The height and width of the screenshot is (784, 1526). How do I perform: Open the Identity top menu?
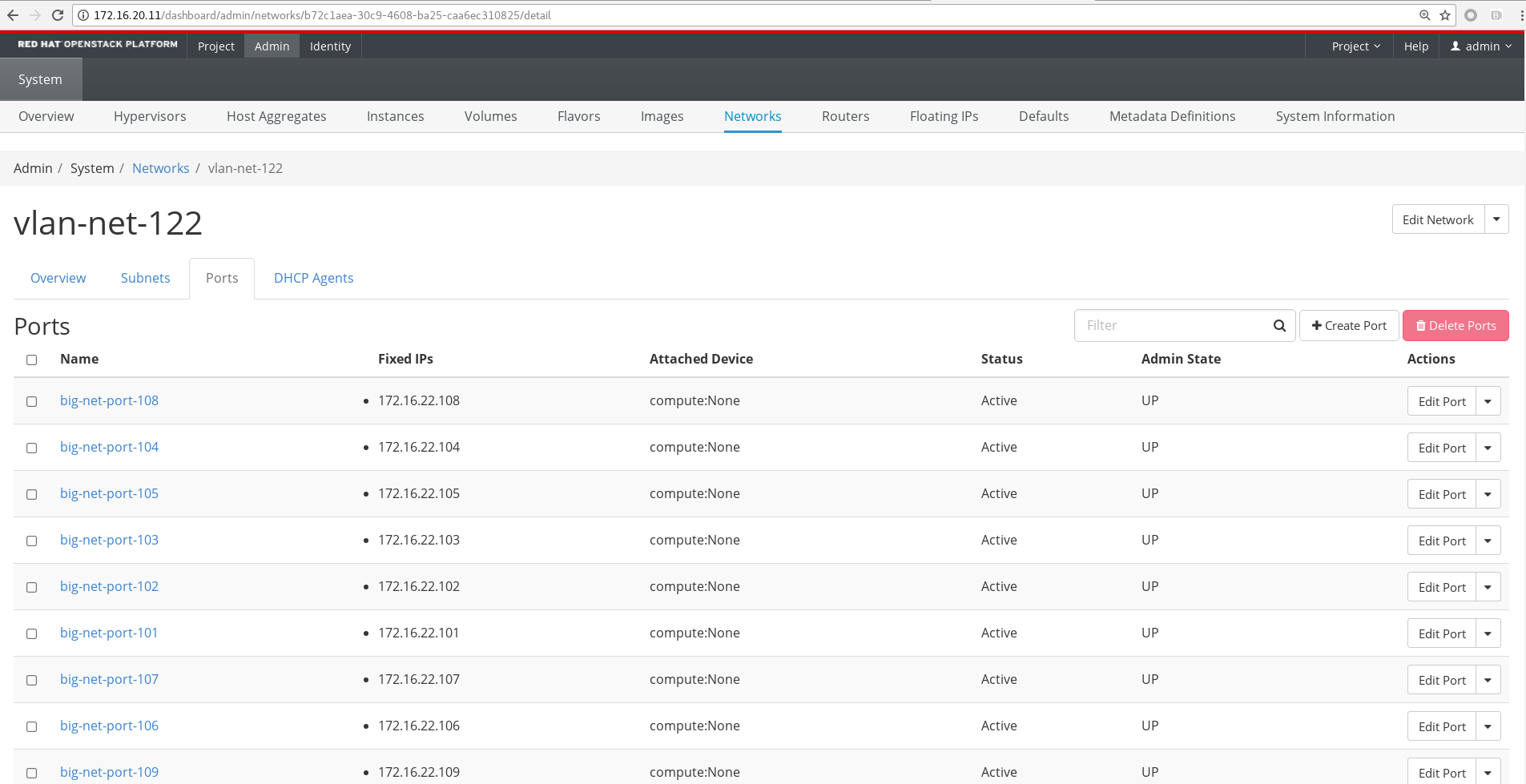coord(330,46)
